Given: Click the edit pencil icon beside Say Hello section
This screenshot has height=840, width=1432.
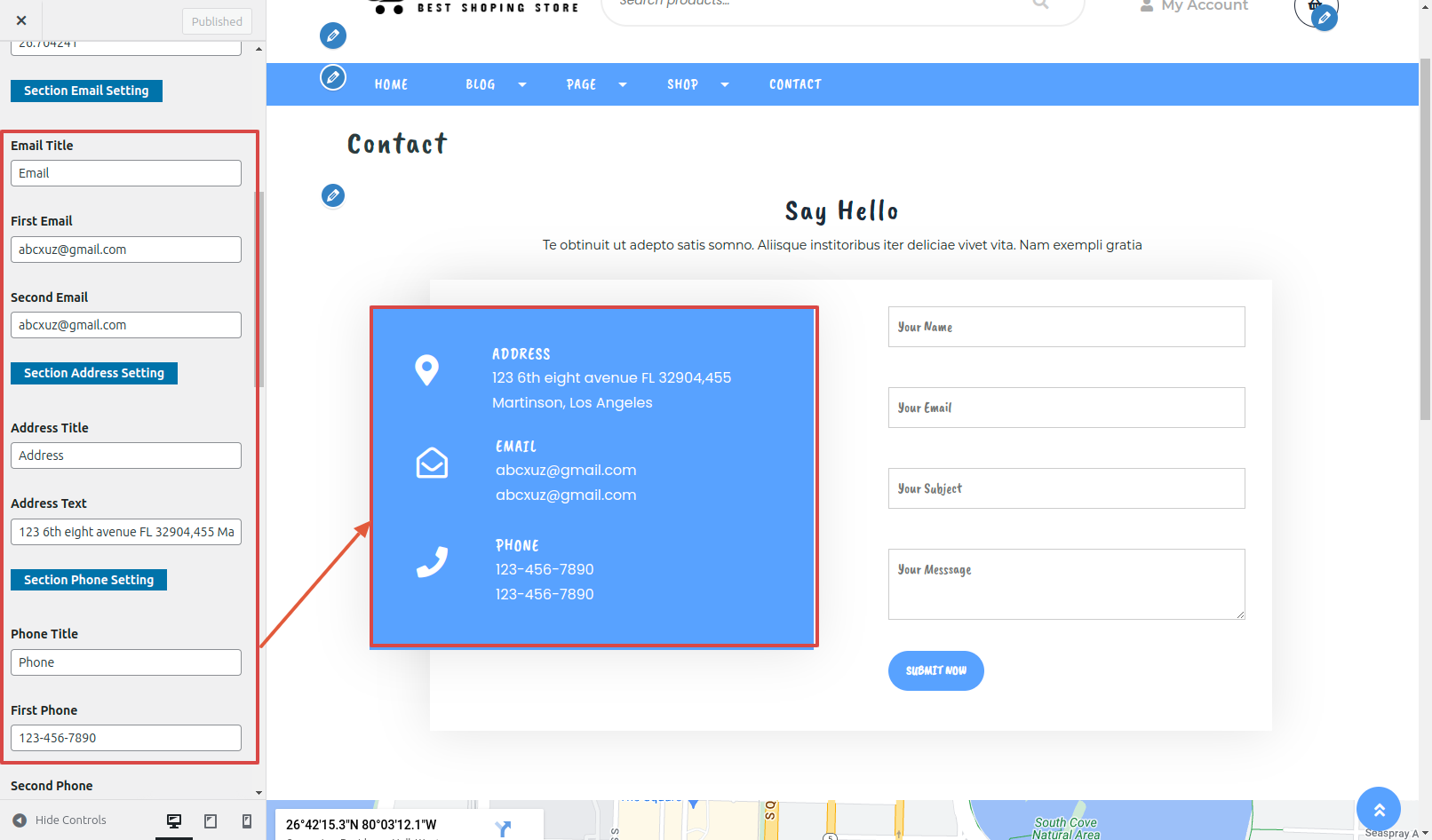Looking at the screenshot, I should (x=333, y=195).
